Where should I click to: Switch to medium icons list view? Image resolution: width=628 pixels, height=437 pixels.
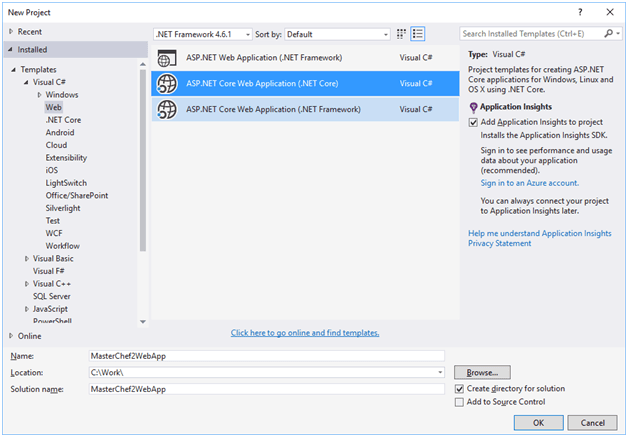418,34
